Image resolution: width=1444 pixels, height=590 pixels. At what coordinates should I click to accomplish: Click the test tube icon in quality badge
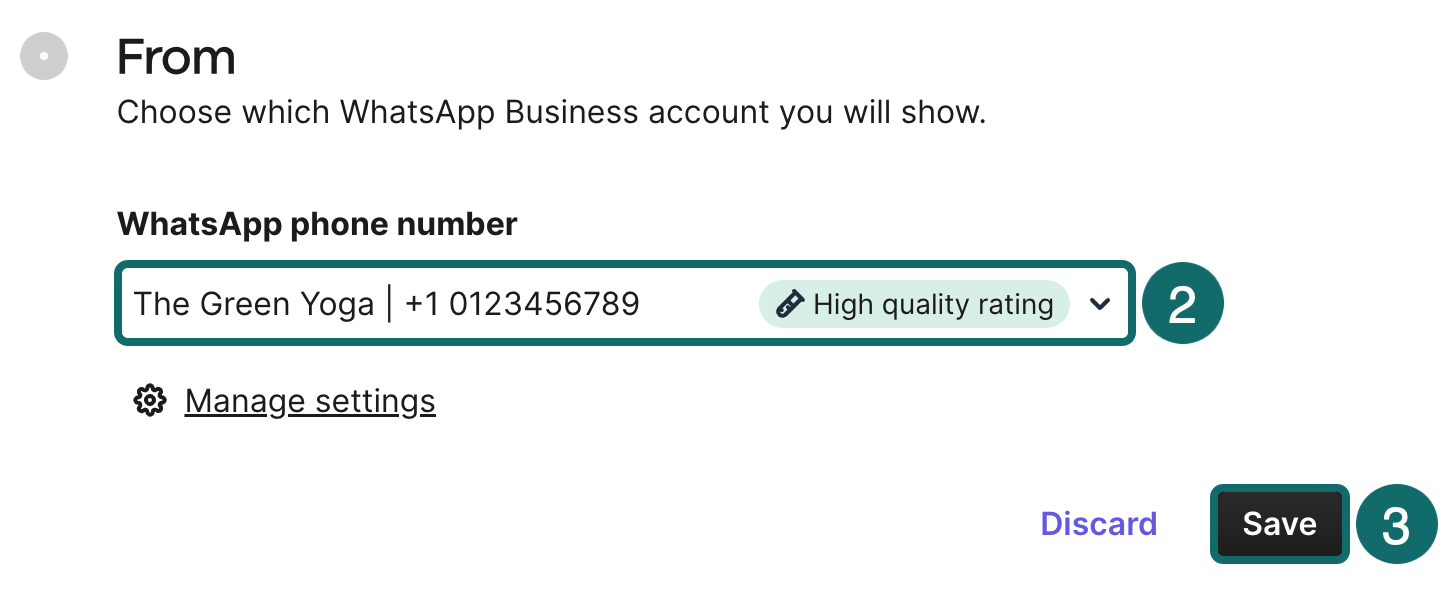tap(790, 304)
